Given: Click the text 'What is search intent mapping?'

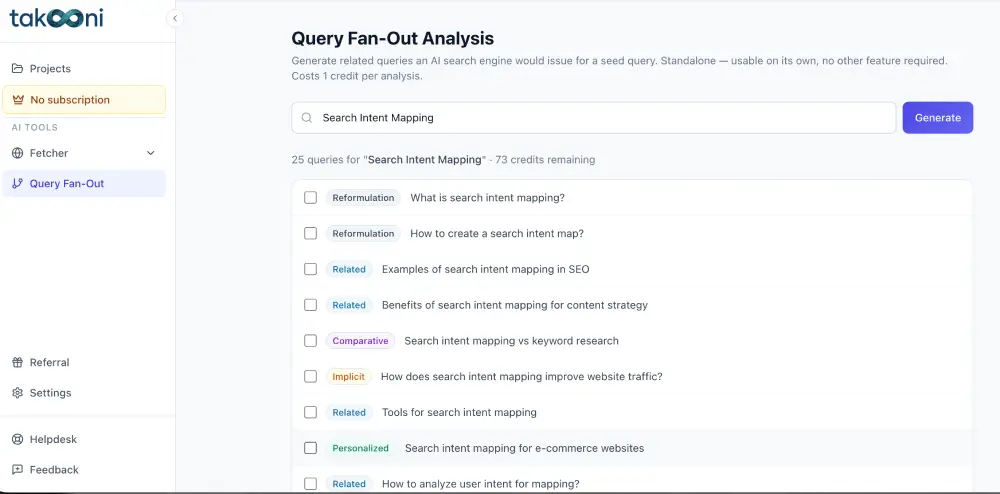Looking at the screenshot, I should [x=487, y=198].
